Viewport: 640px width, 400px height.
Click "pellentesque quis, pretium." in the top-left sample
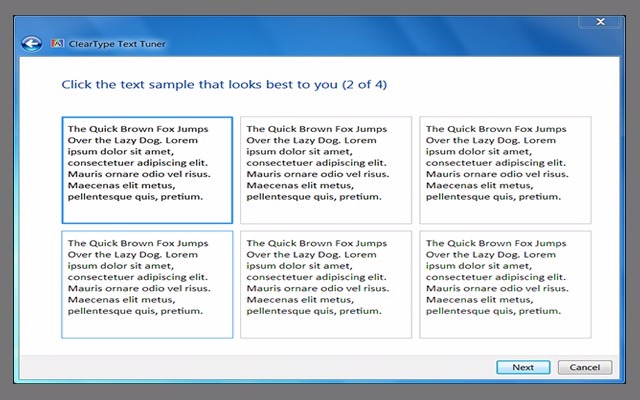(x=135, y=197)
